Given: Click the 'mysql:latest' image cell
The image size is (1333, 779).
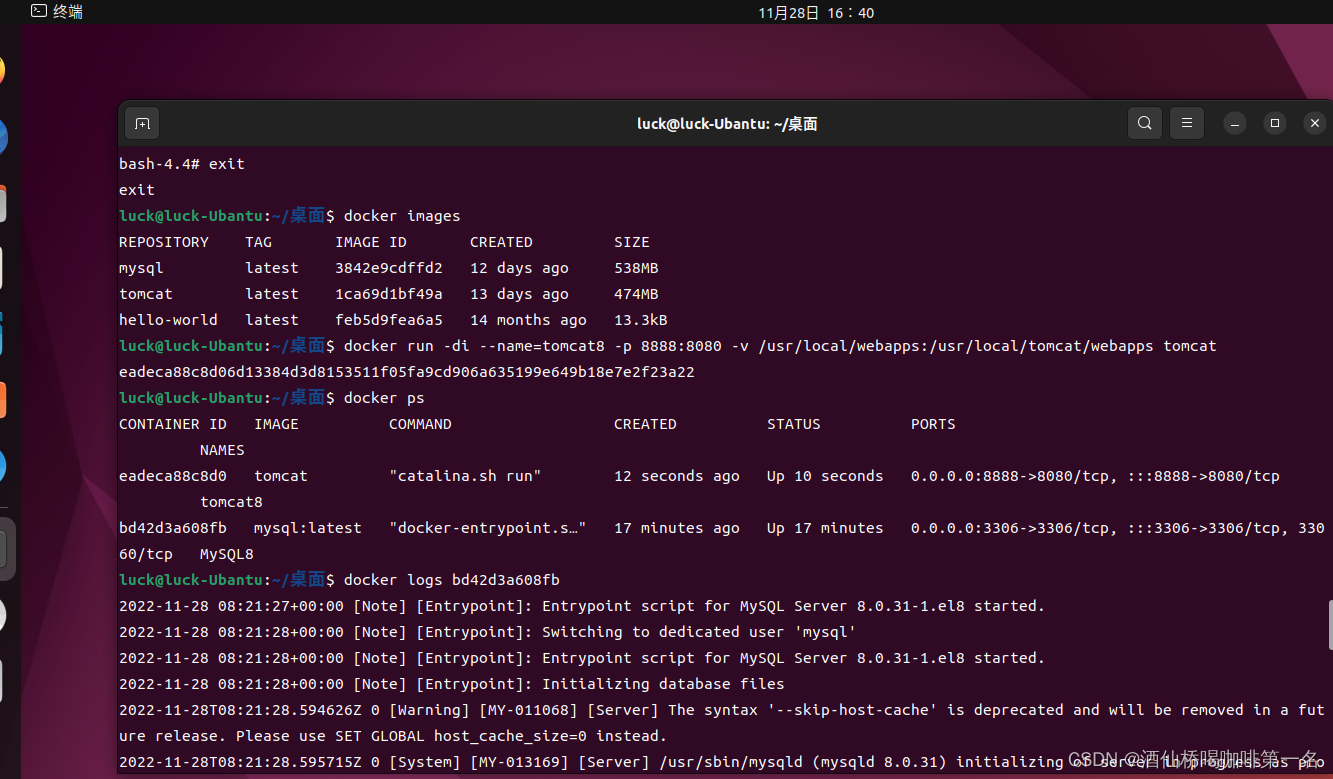Looking at the screenshot, I should pos(308,528).
